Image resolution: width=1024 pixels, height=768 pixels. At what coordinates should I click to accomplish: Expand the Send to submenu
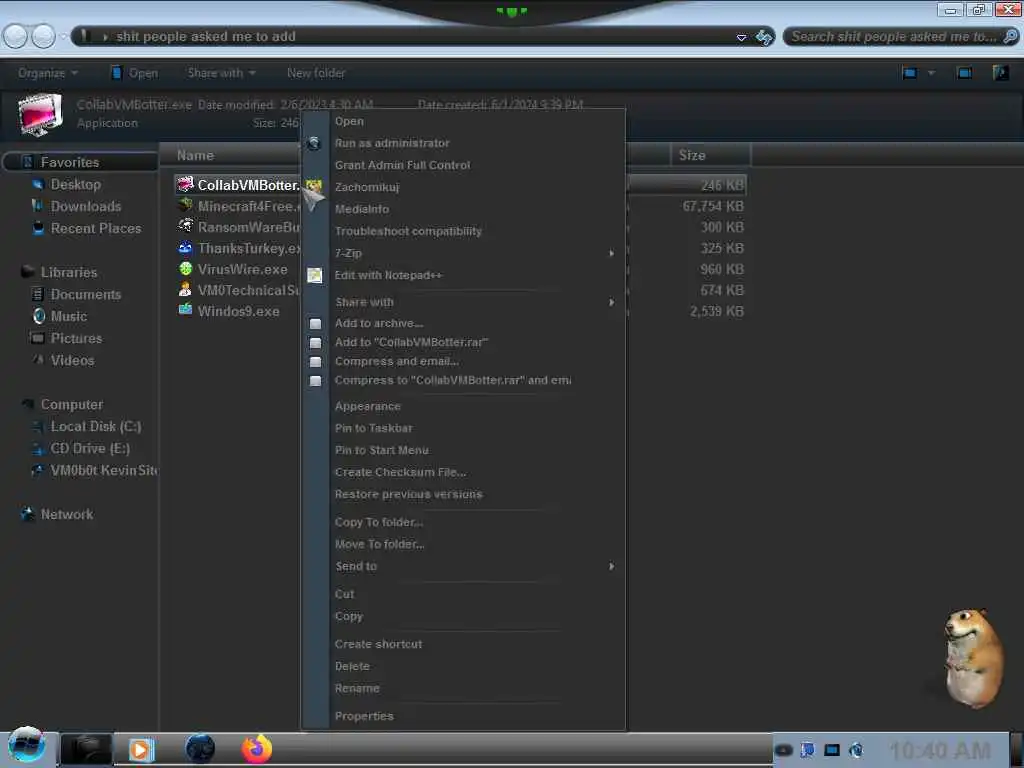(x=611, y=566)
